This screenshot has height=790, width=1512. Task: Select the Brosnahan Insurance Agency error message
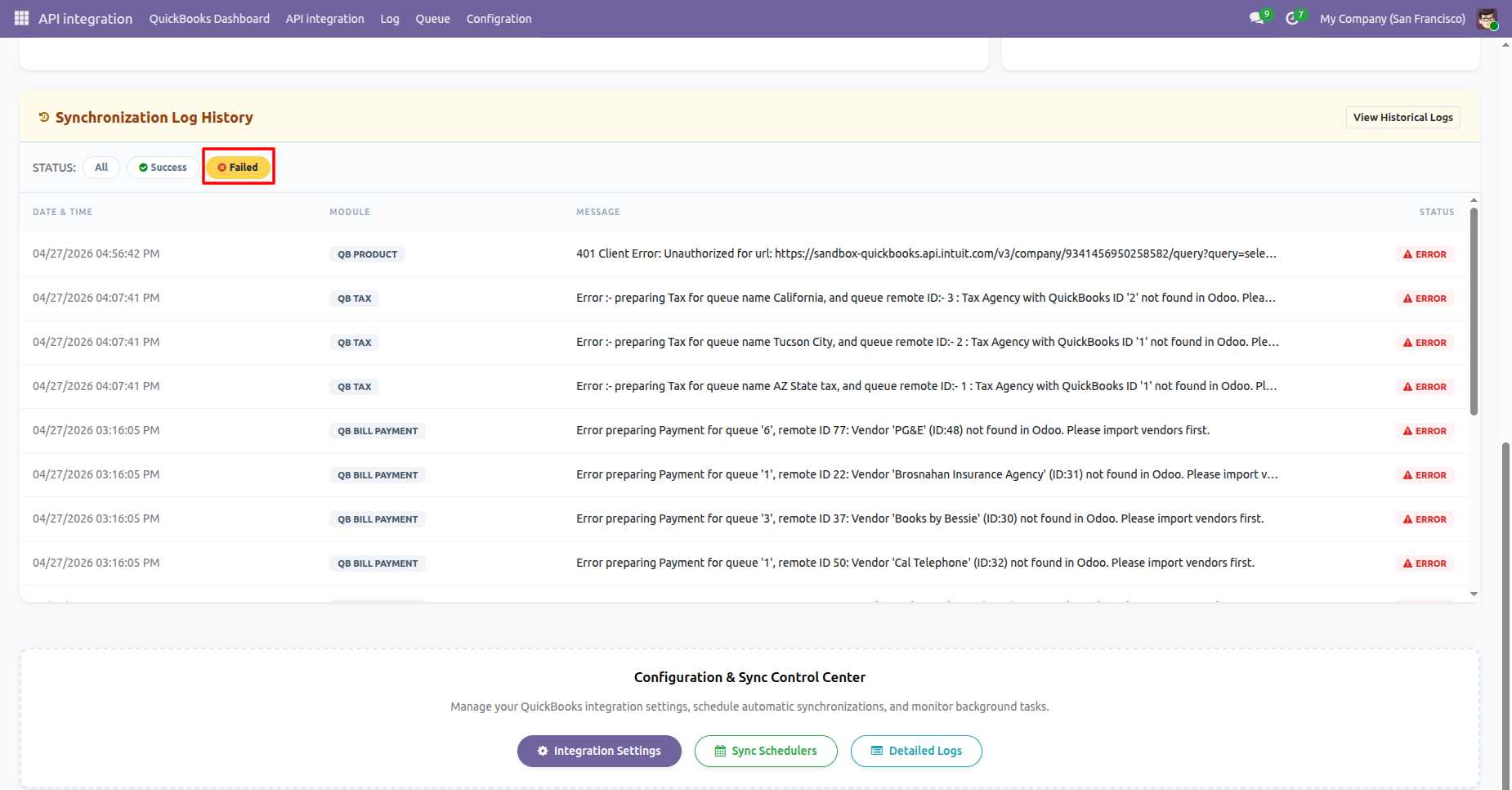click(927, 475)
